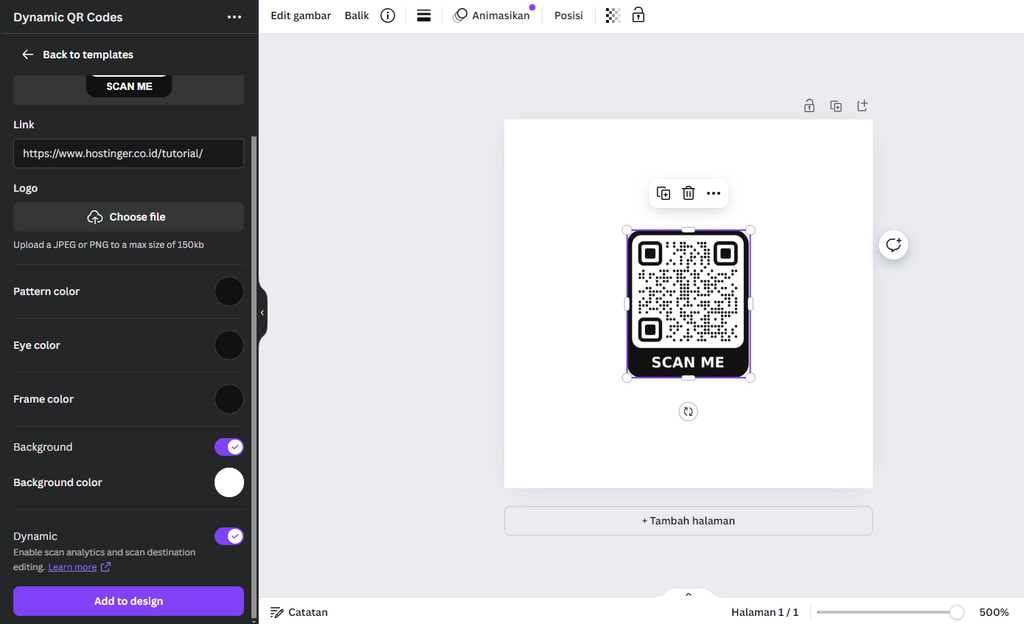
Task: Lock the selection using the padlock toolbar icon
Action: coord(637,15)
